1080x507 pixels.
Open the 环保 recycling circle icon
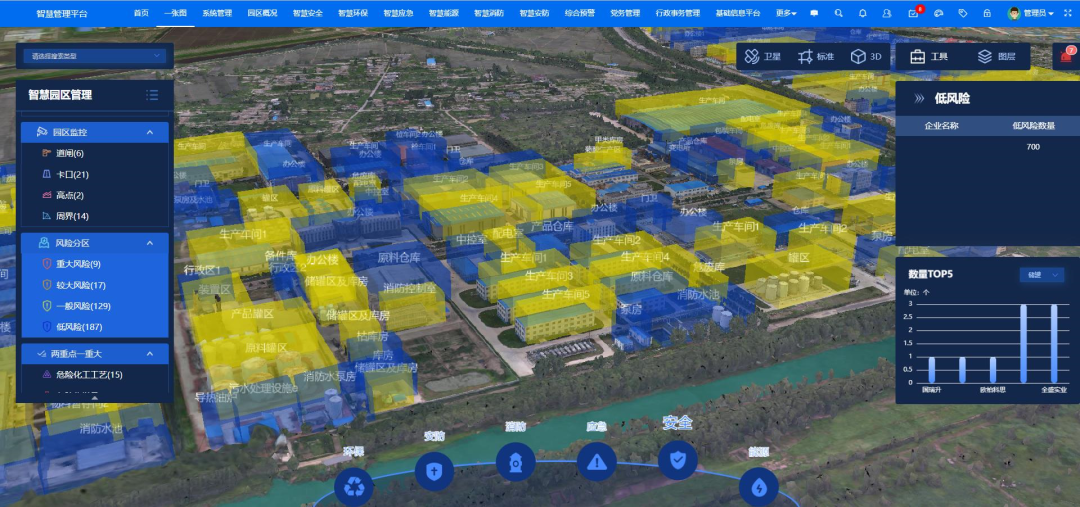(353, 487)
